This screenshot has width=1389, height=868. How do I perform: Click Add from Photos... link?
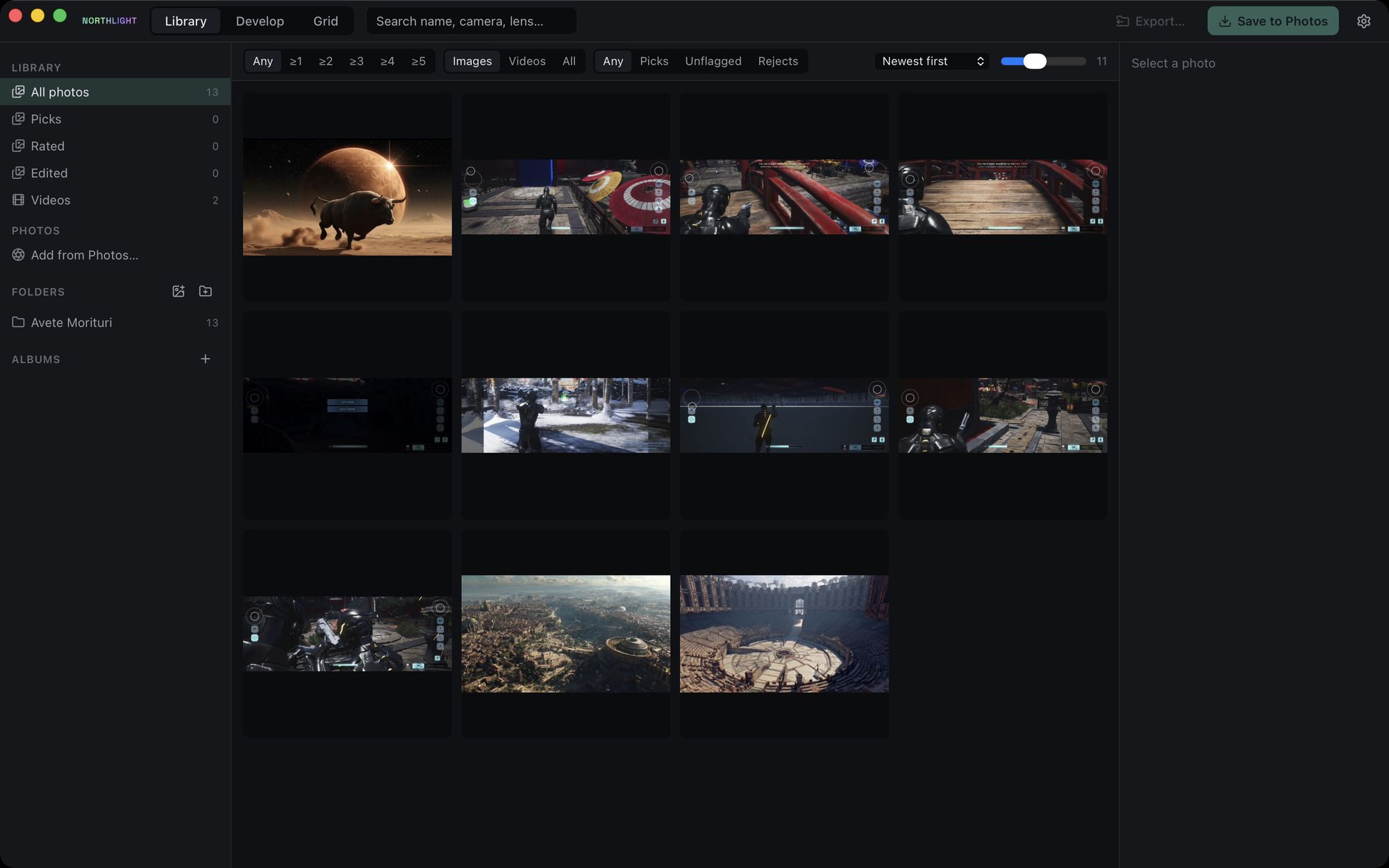(x=85, y=255)
